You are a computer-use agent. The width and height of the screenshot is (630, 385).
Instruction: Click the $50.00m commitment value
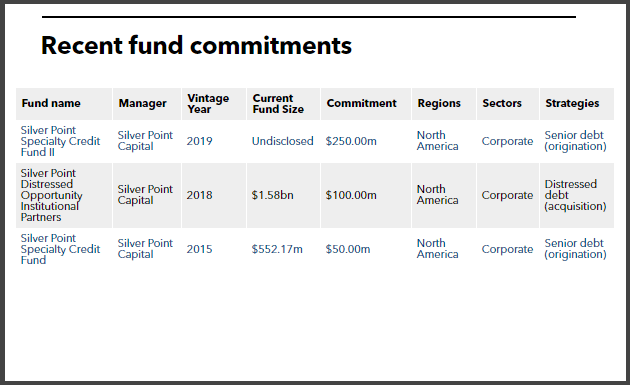[348, 249]
